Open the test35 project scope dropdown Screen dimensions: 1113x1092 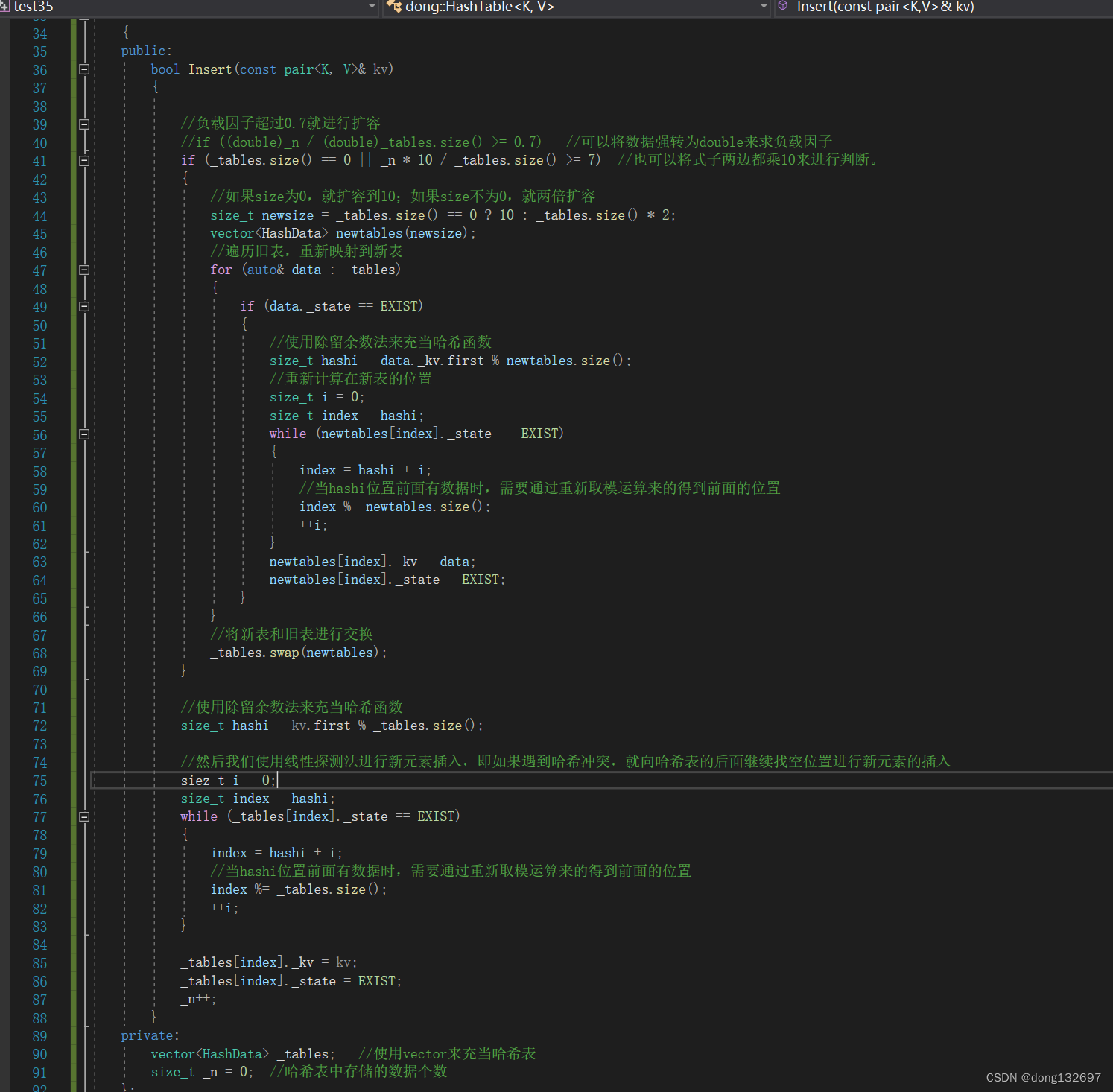tap(372, 7)
